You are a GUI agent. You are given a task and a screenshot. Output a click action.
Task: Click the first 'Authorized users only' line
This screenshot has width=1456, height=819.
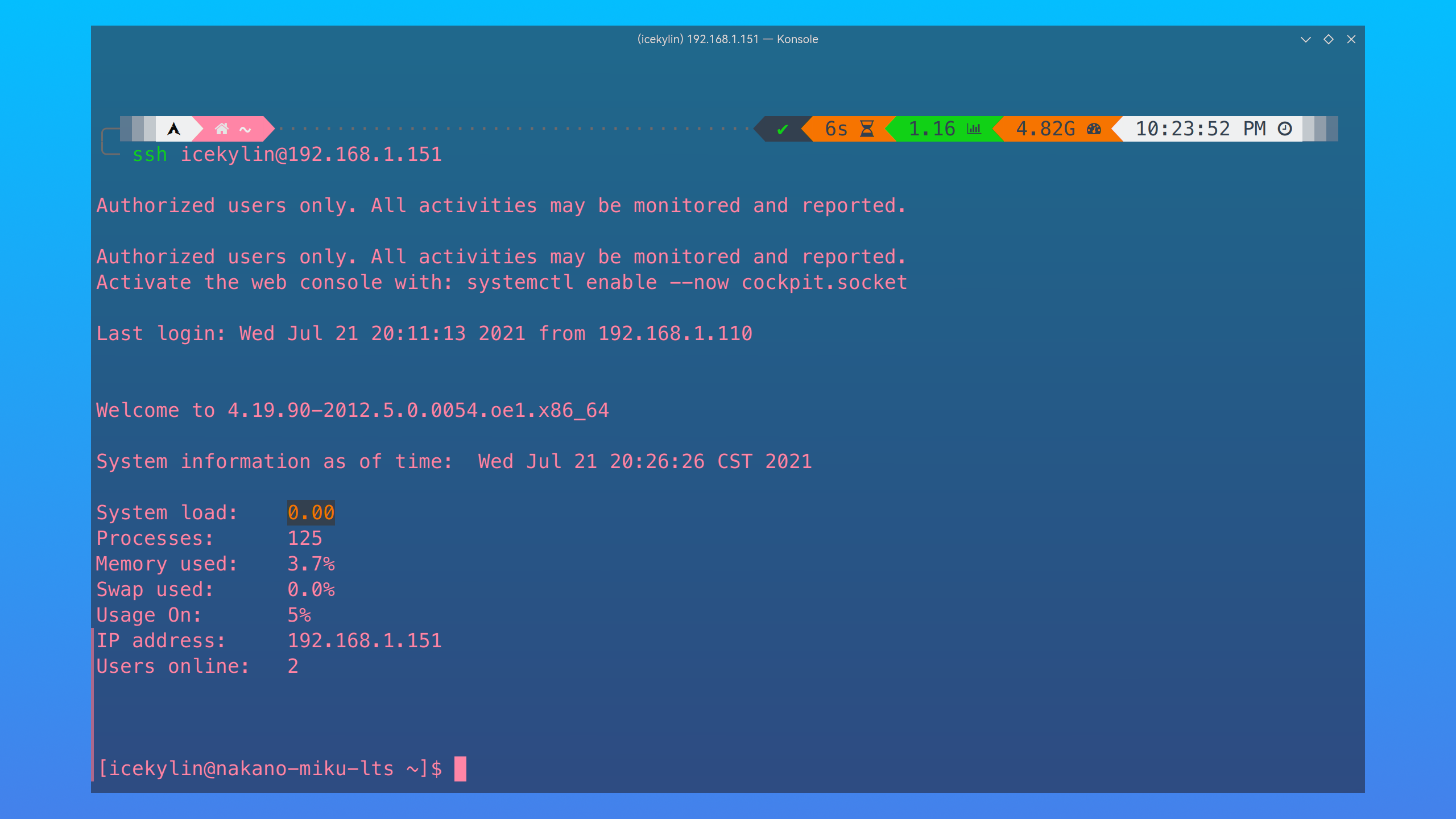501,206
